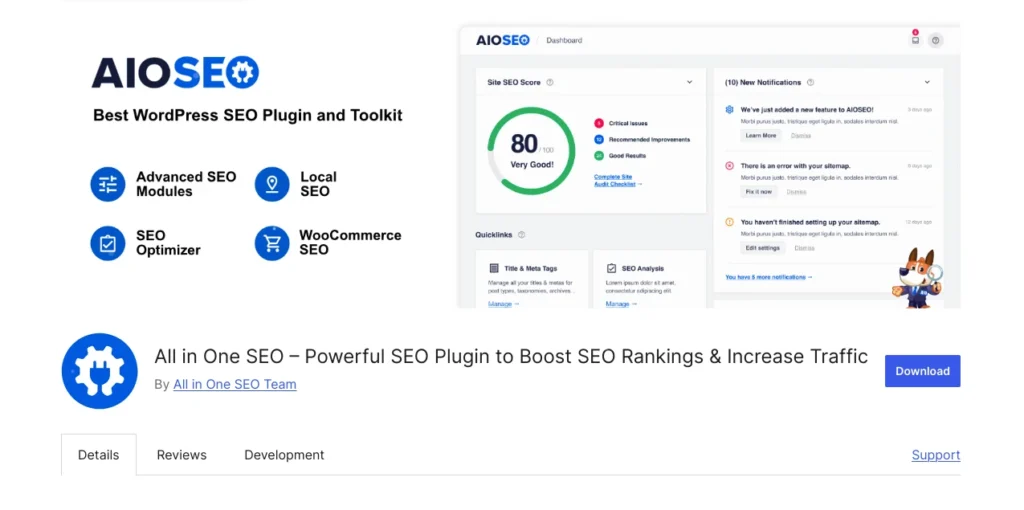
Task: Click the WooCommerce SEO shopping cart icon
Action: pos(272,243)
